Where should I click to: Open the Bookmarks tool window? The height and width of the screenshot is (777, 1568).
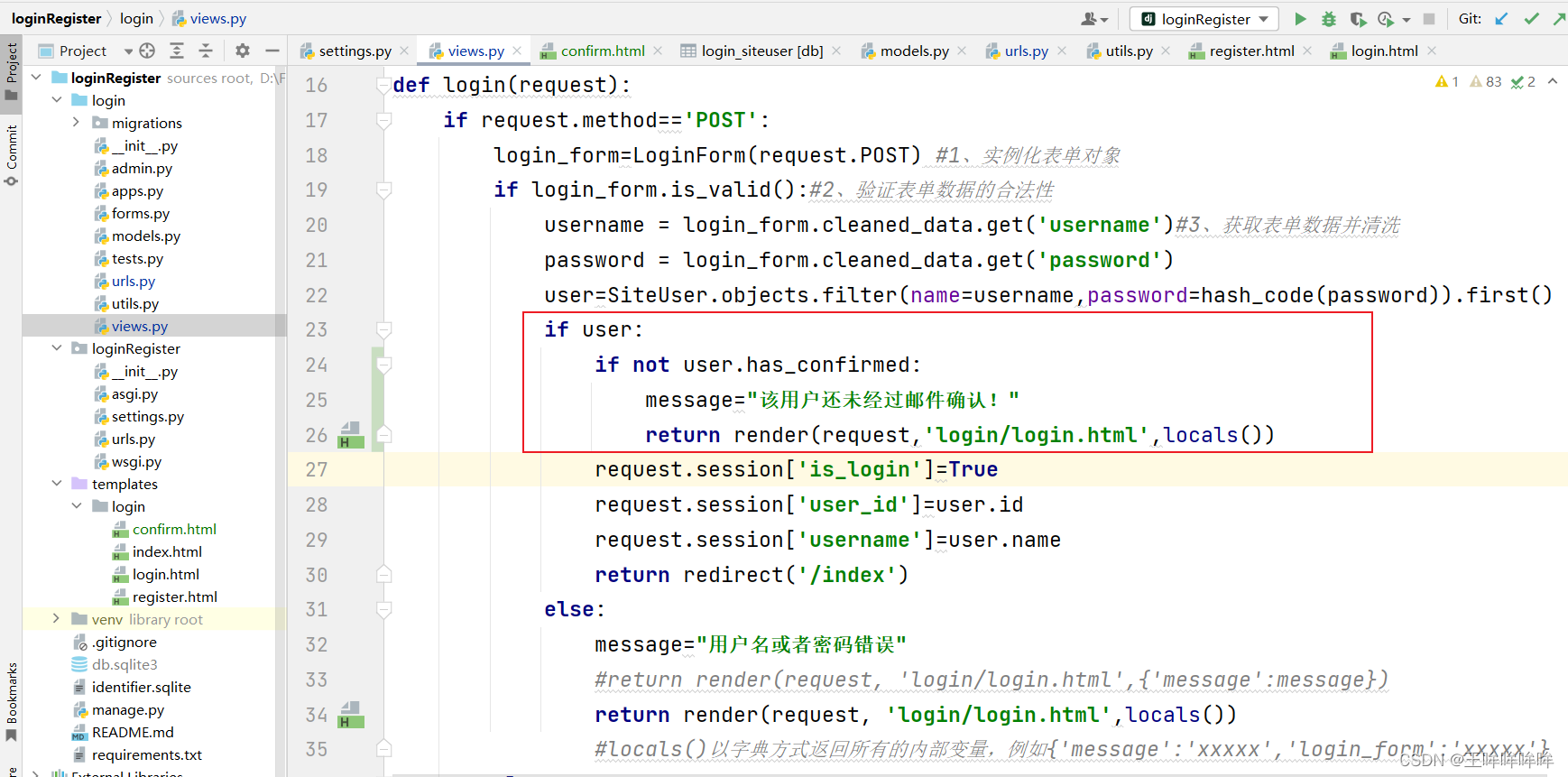click(11, 701)
